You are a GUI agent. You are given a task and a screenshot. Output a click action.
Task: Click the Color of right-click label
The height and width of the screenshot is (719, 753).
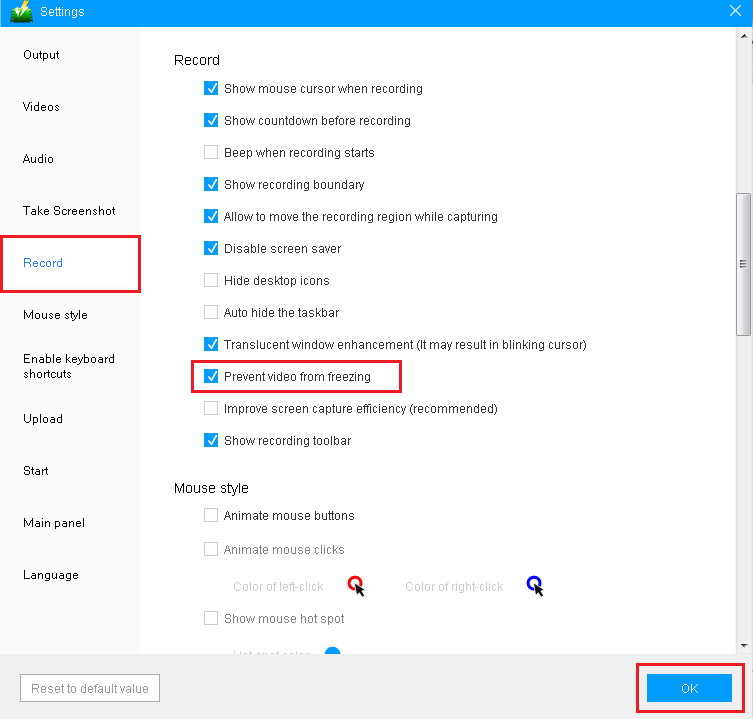(x=454, y=586)
